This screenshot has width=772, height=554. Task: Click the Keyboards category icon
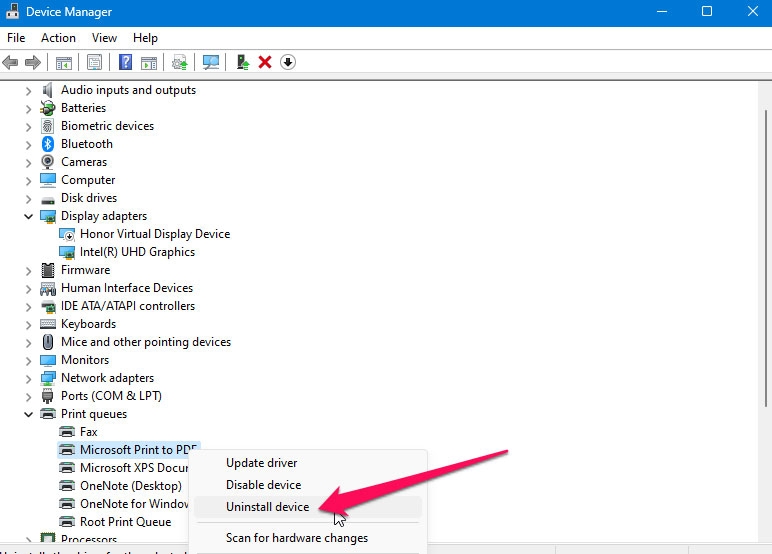(x=48, y=324)
